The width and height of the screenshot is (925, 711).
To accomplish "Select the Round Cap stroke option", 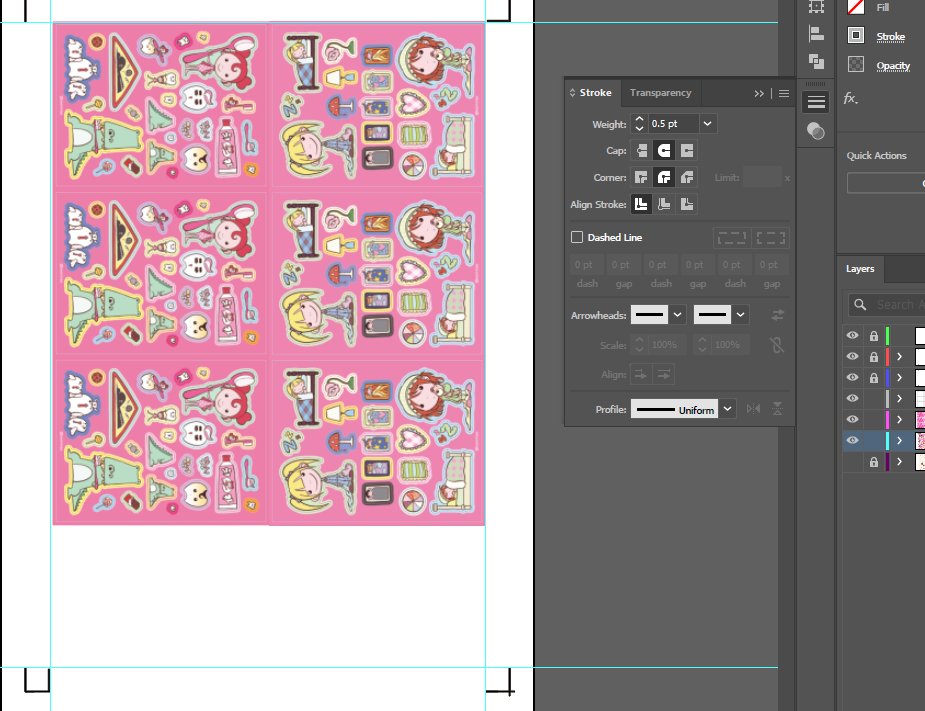I will pos(664,150).
